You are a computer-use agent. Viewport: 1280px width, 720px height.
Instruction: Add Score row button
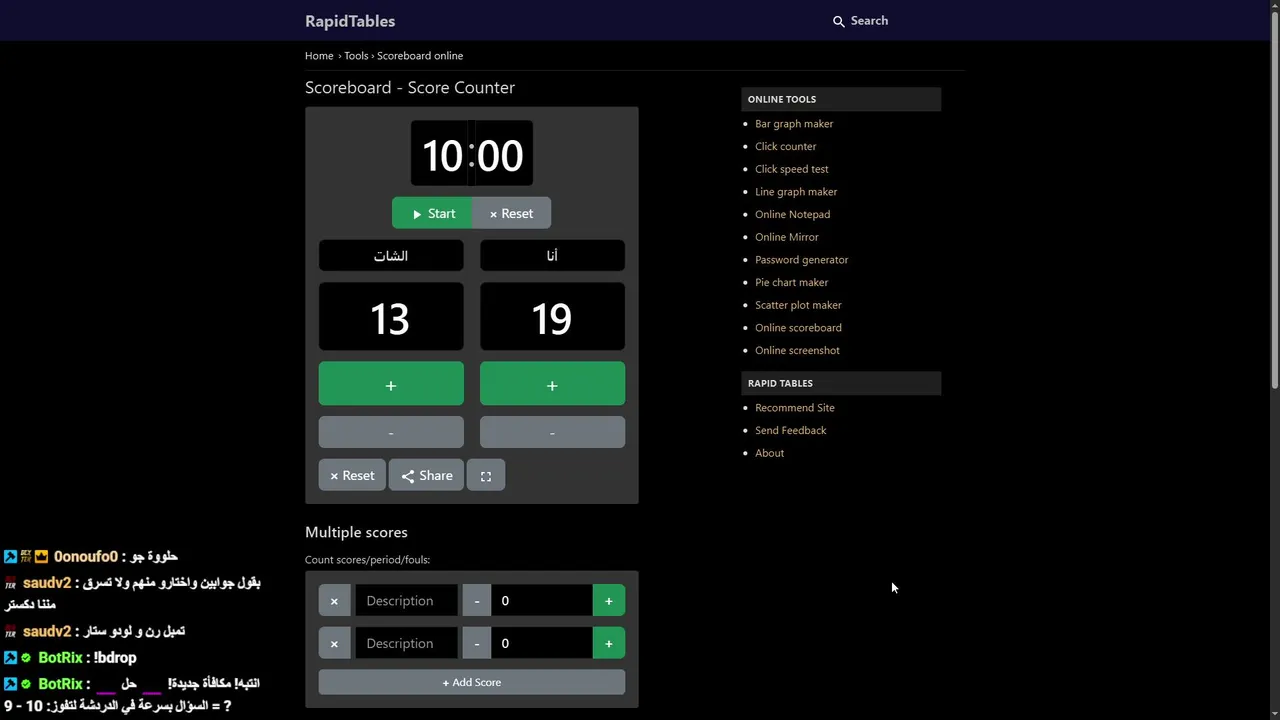472,682
